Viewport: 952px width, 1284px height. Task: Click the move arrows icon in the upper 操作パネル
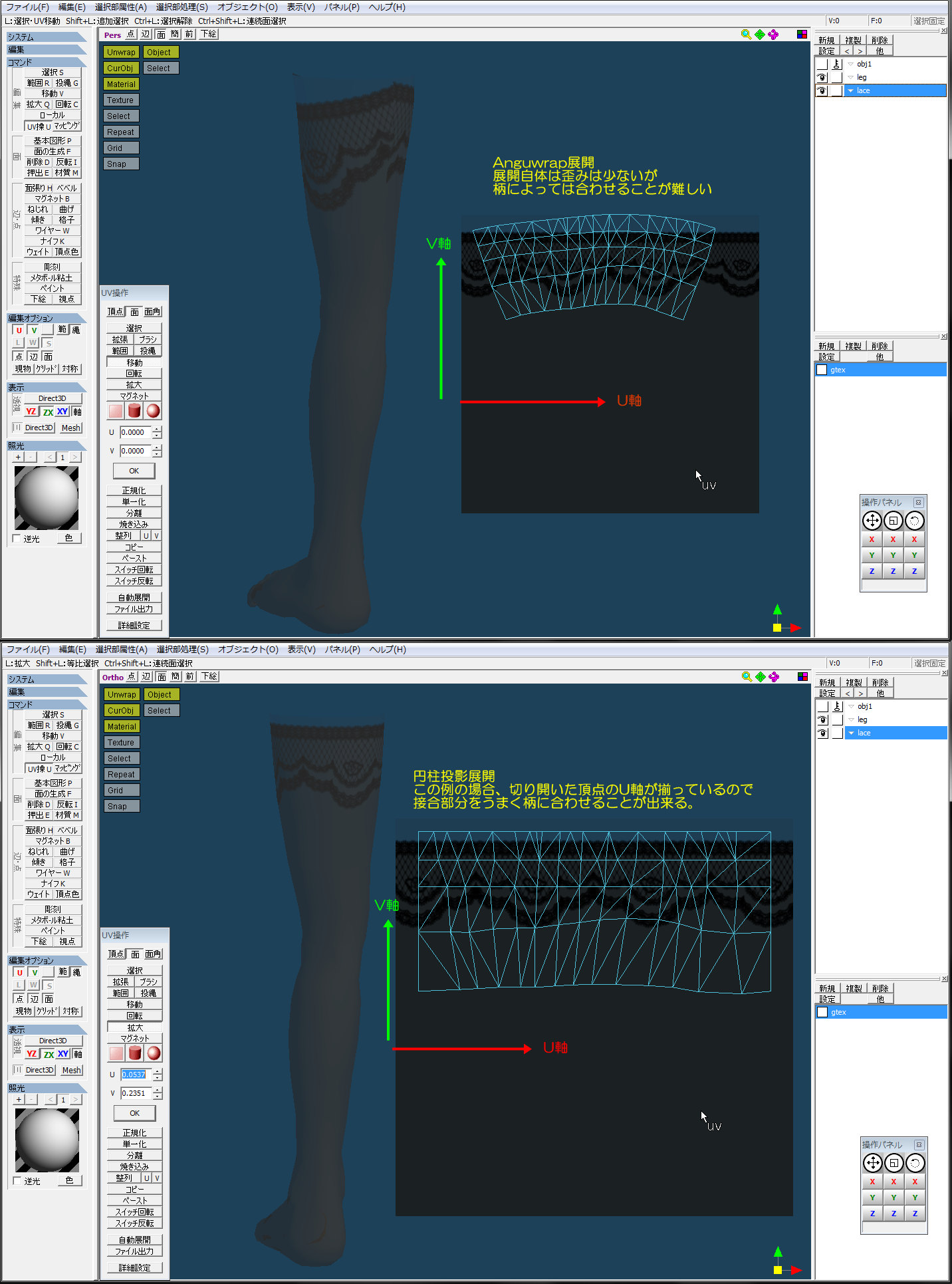872,521
